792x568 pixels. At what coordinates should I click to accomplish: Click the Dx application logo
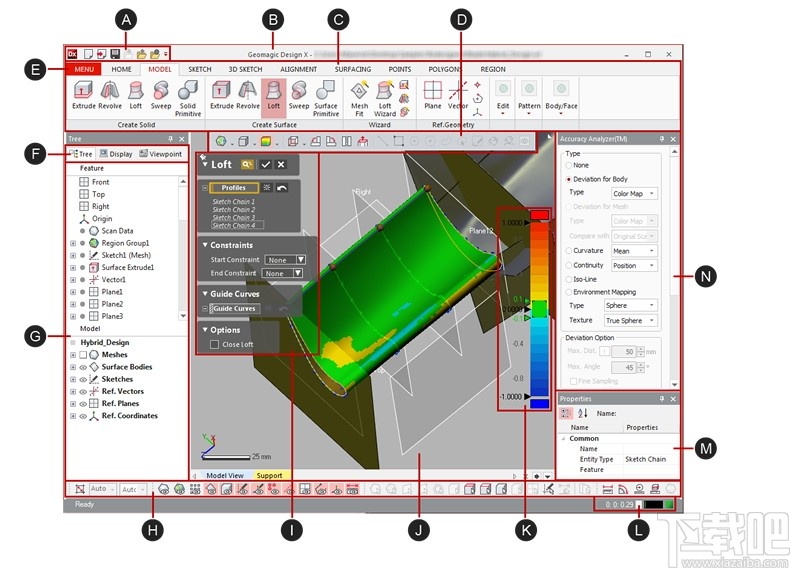(73, 54)
